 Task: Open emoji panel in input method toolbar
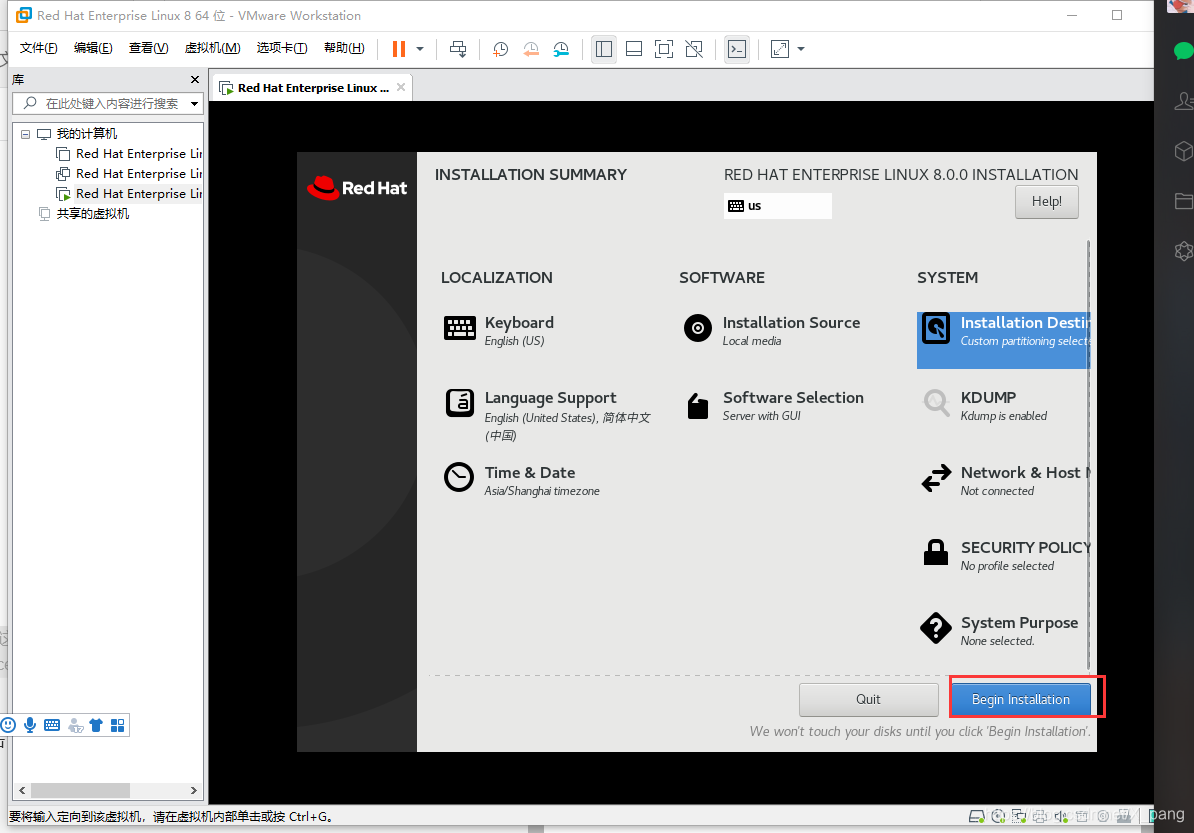pos(8,725)
